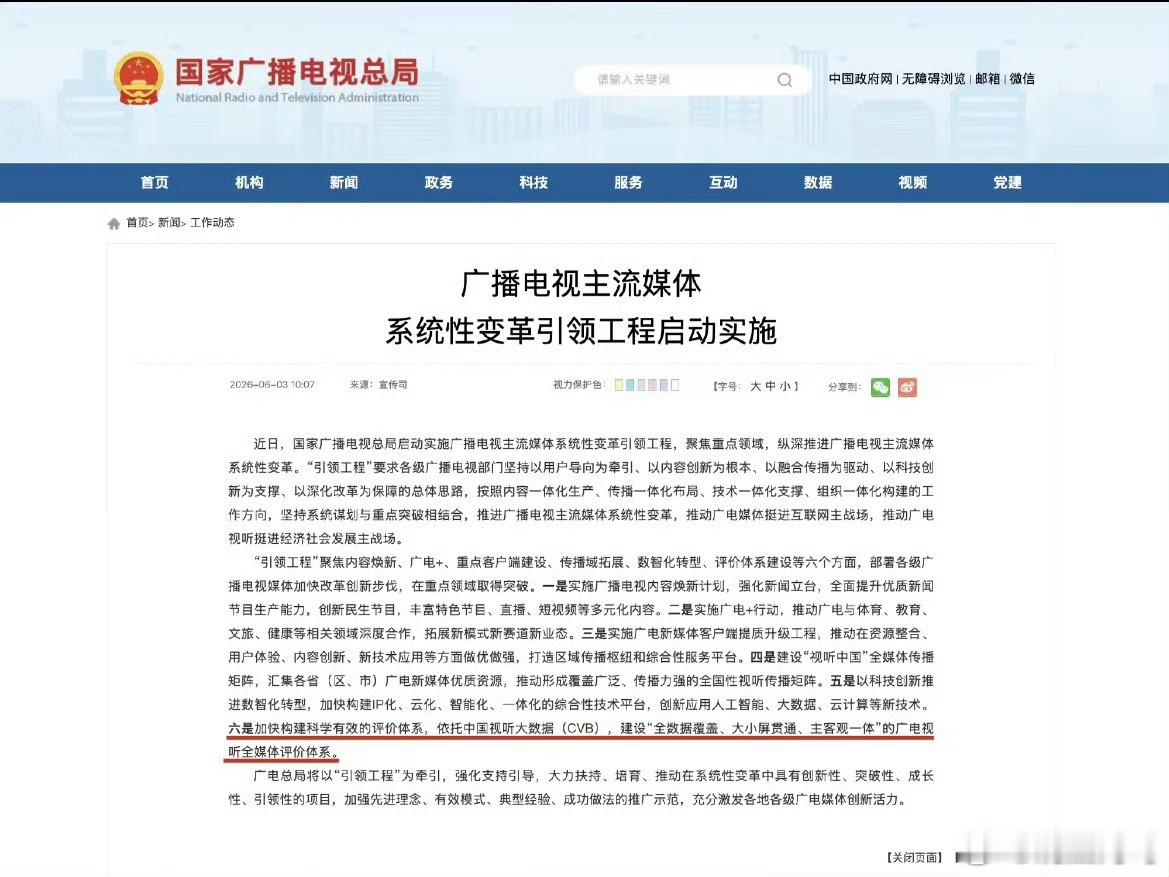Click the national emblem logo
The width and height of the screenshot is (1169, 877).
pos(139,78)
